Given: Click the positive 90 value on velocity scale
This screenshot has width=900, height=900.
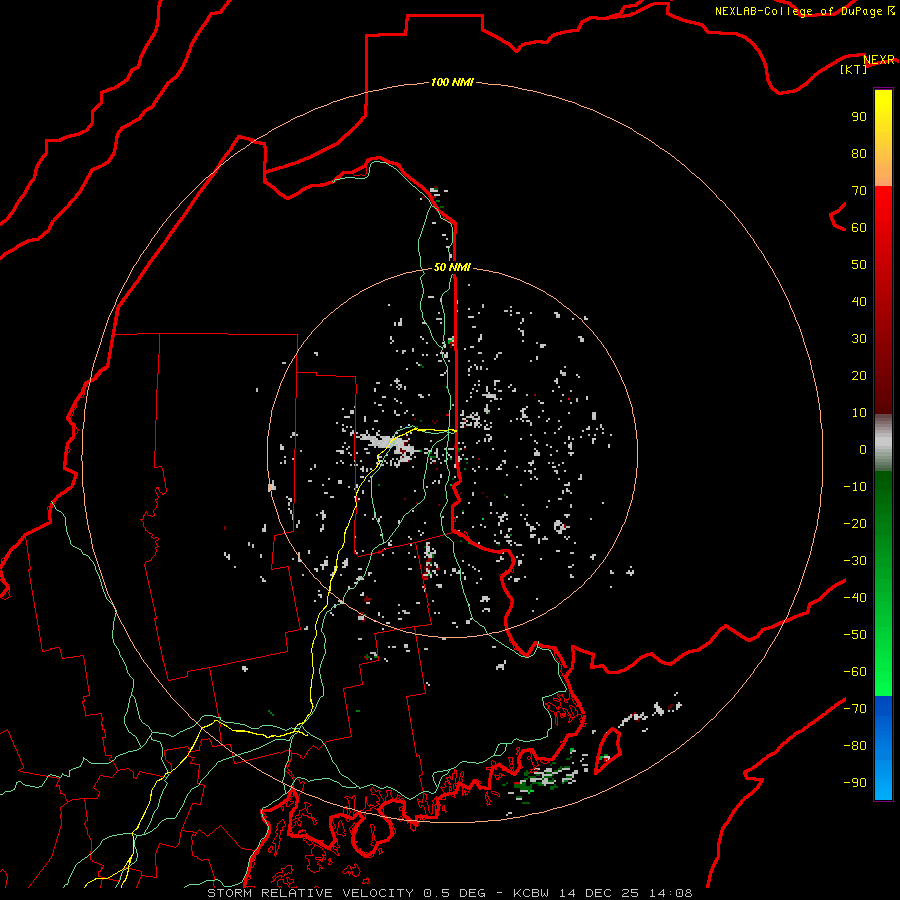Looking at the screenshot, I should 859,117.
